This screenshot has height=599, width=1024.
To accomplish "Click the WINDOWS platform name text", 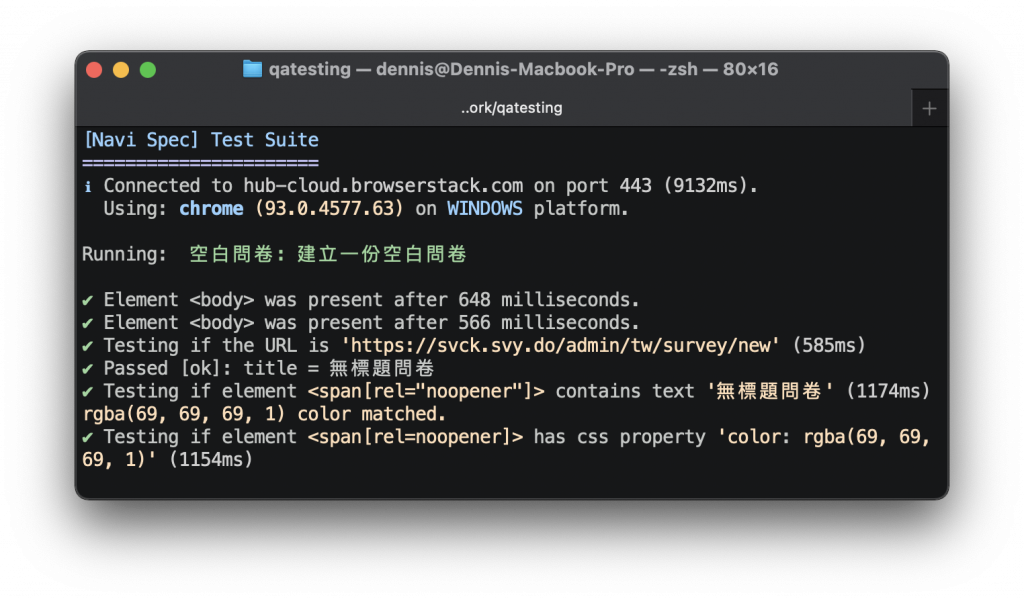I will point(485,208).
